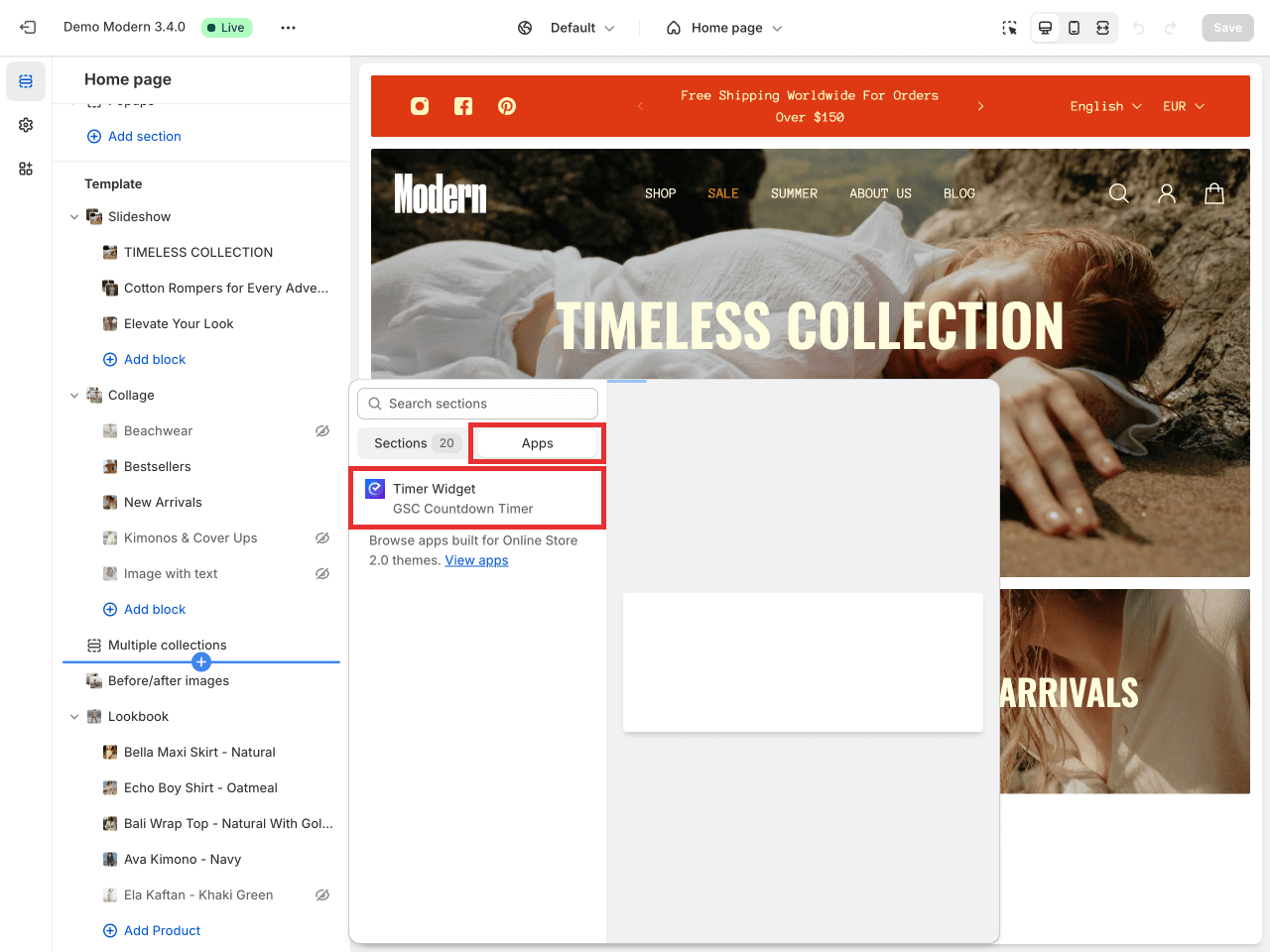The height and width of the screenshot is (952, 1270).
Task: Click the blue plus insert-section marker
Action: [201, 661]
